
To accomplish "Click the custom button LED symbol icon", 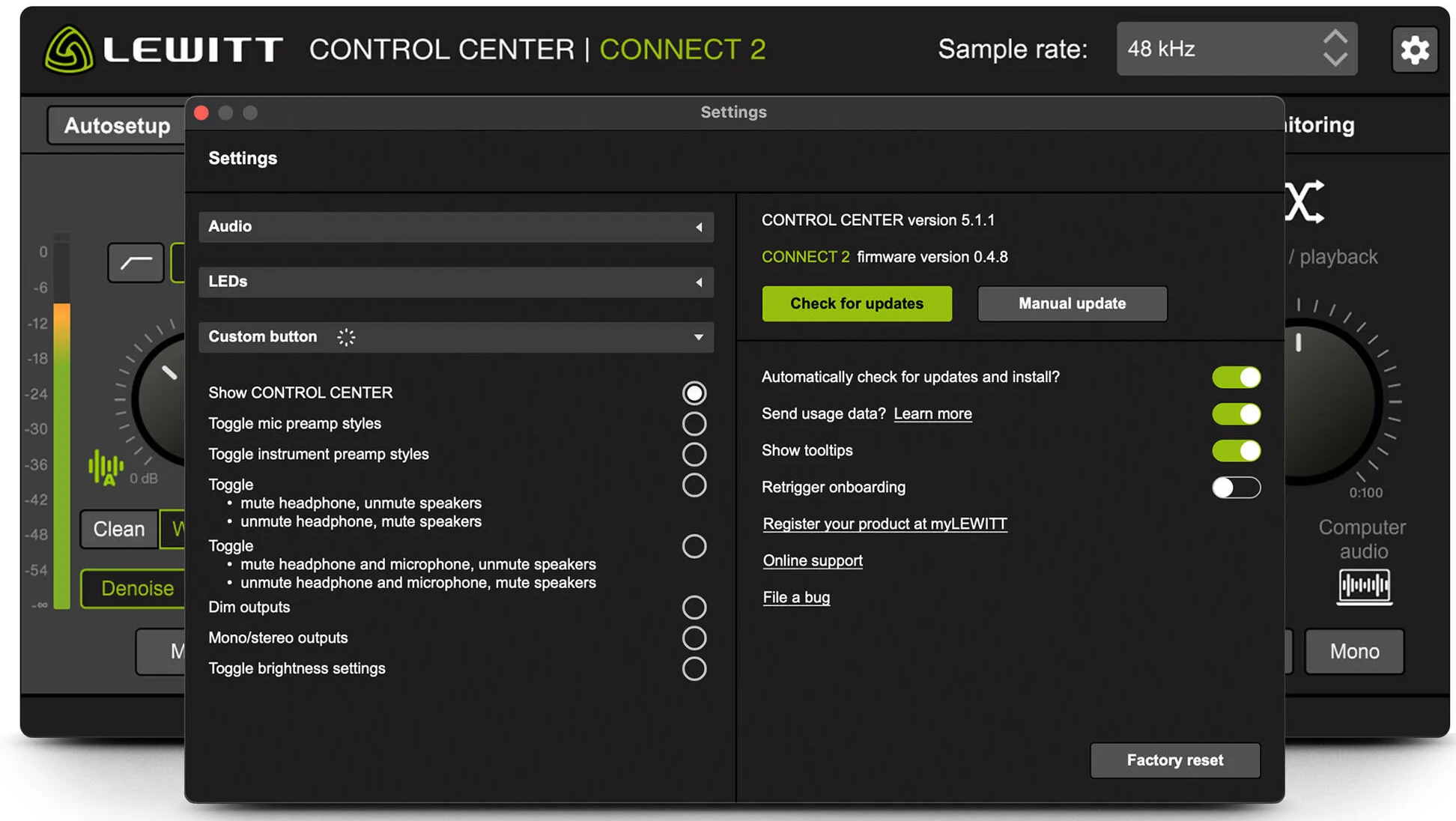I will tap(346, 337).
